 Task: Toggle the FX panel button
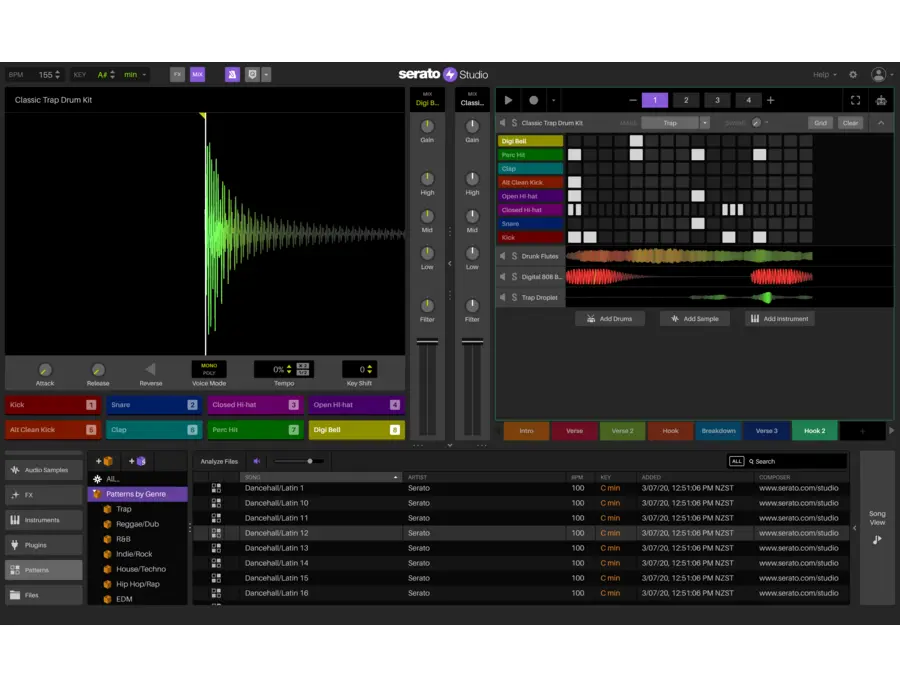click(177, 74)
